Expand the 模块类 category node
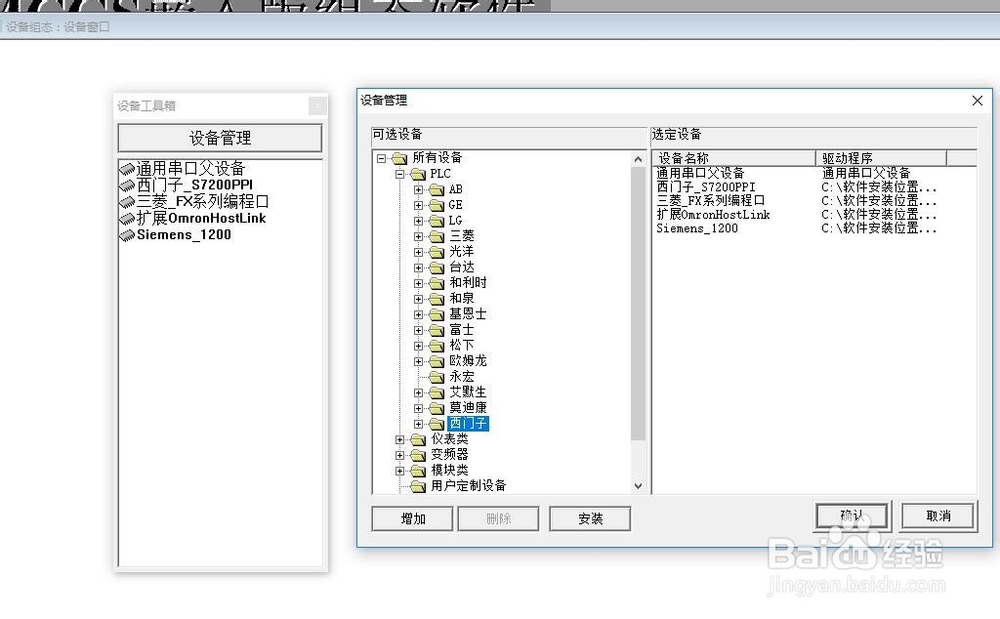This screenshot has height=619, width=1000. tap(400, 470)
